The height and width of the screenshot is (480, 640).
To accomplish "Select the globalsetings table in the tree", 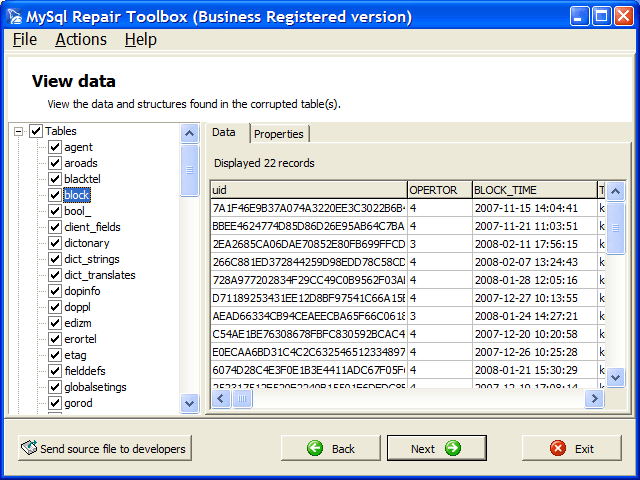I will click(x=95, y=387).
